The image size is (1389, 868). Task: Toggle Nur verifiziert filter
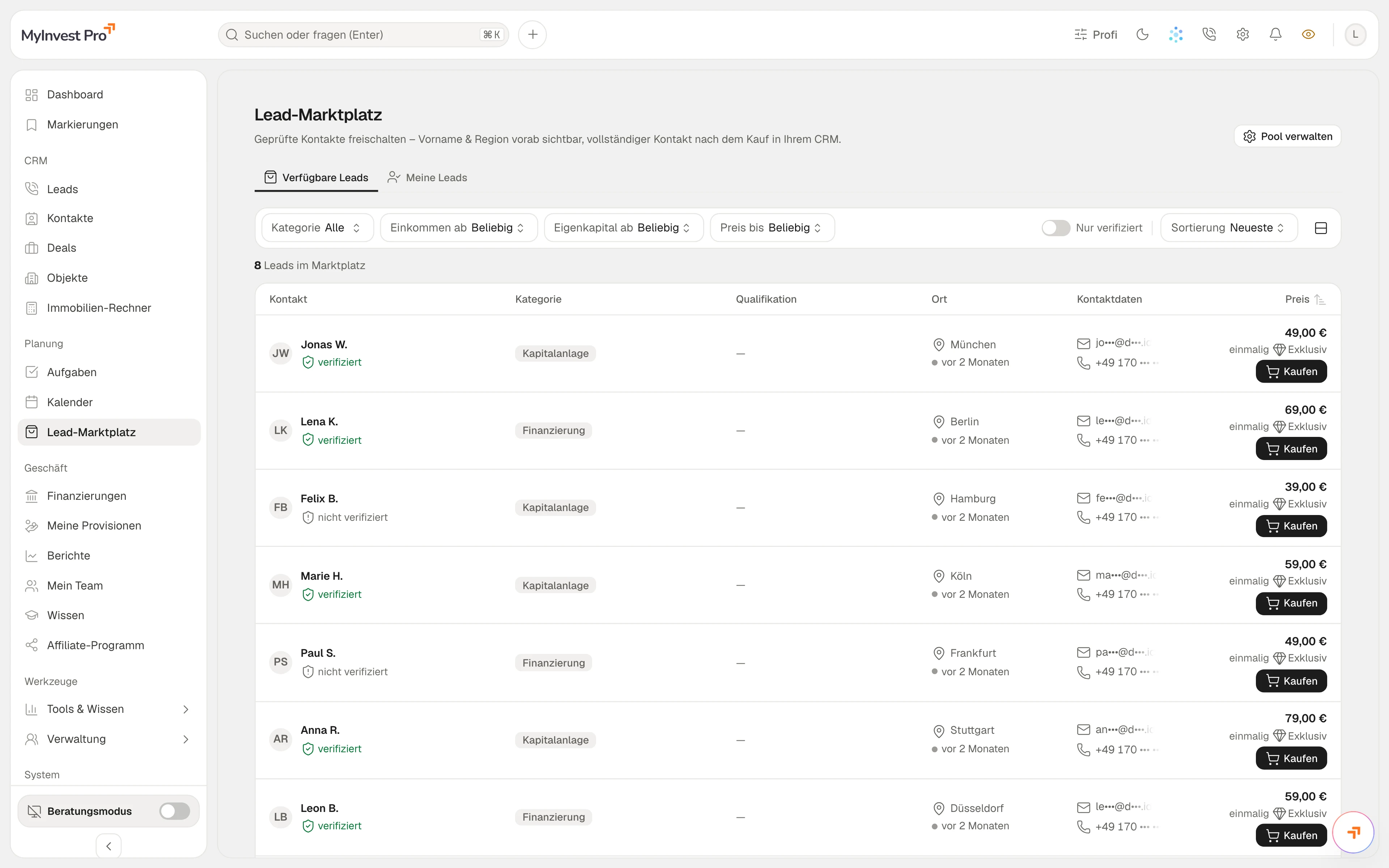tap(1055, 228)
